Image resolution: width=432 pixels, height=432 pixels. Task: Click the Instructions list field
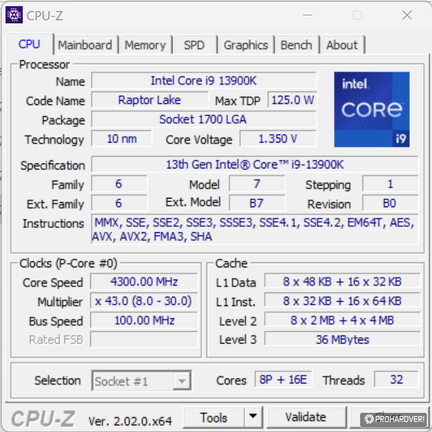tap(255, 229)
